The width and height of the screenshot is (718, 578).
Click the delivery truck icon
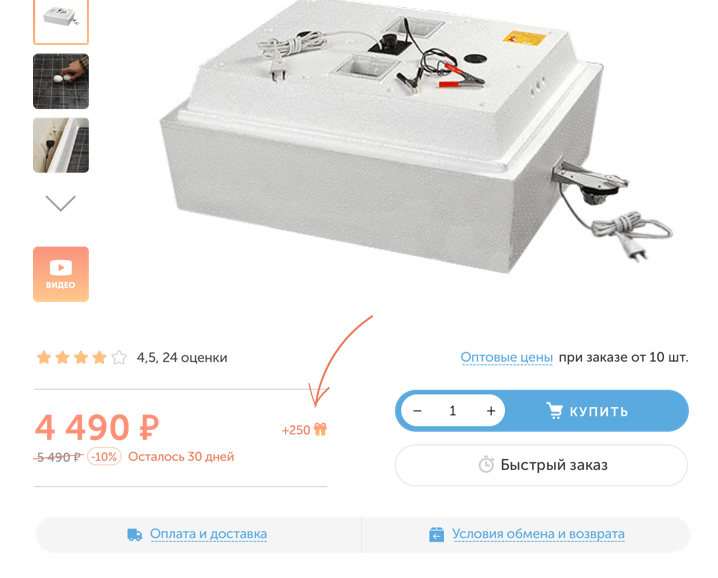pyautogui.click(x=134, y=534)
